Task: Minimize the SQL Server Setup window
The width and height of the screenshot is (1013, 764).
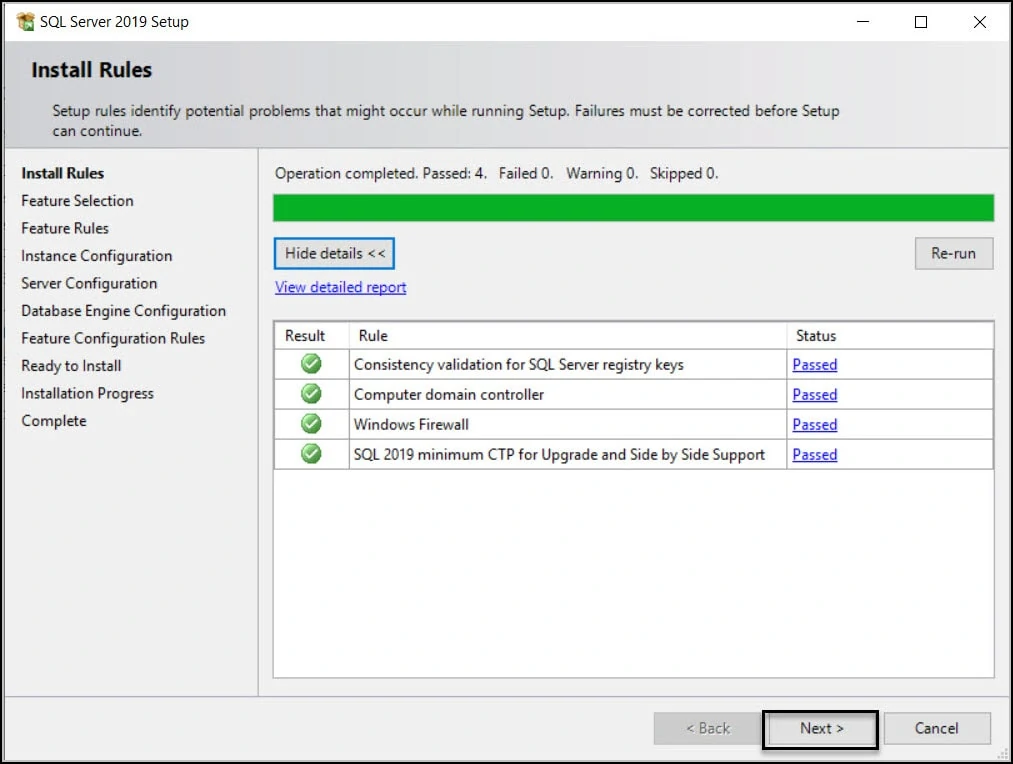Action: coord(863,21)
